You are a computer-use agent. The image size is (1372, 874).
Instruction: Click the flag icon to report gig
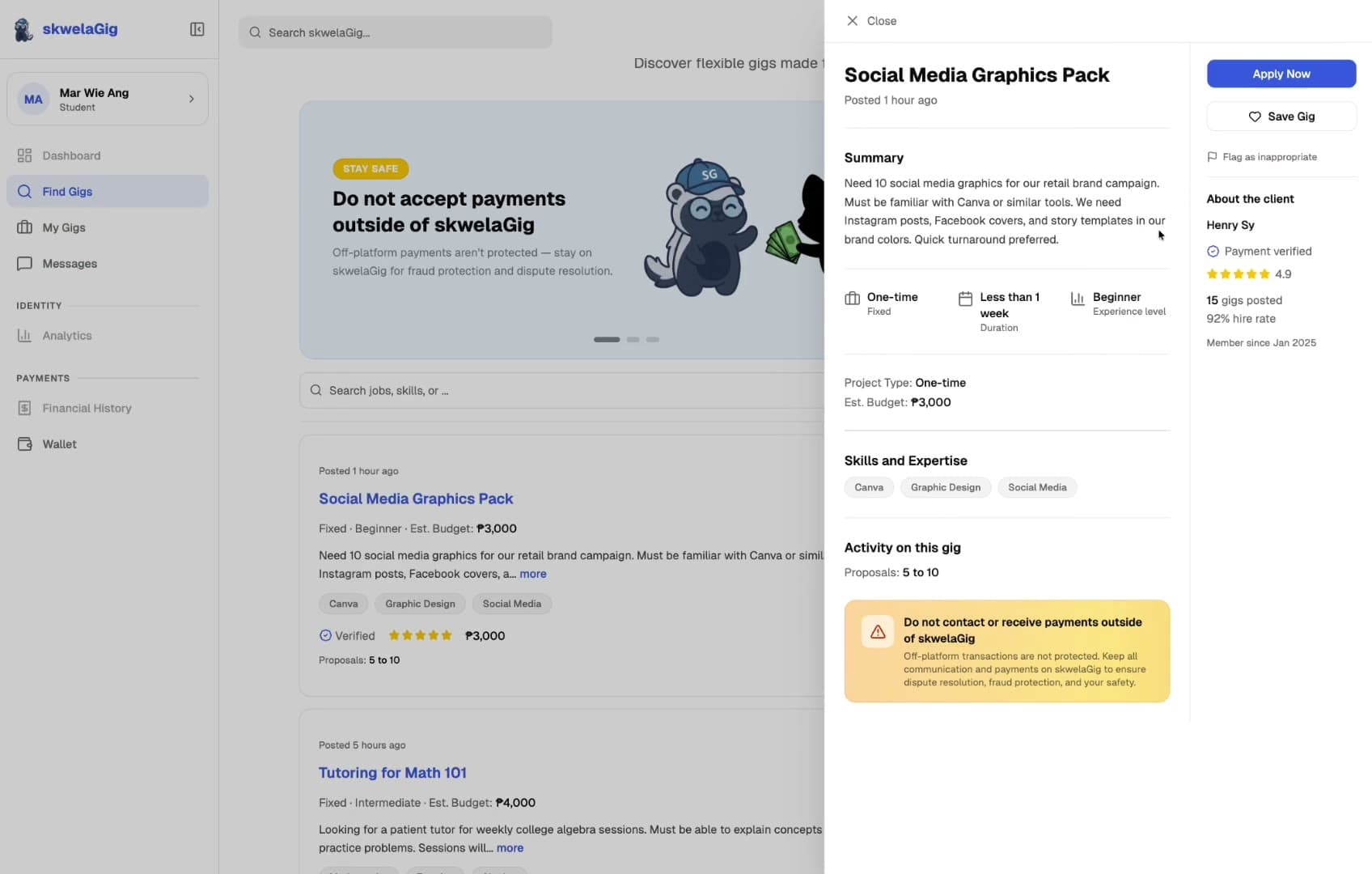1212,157
